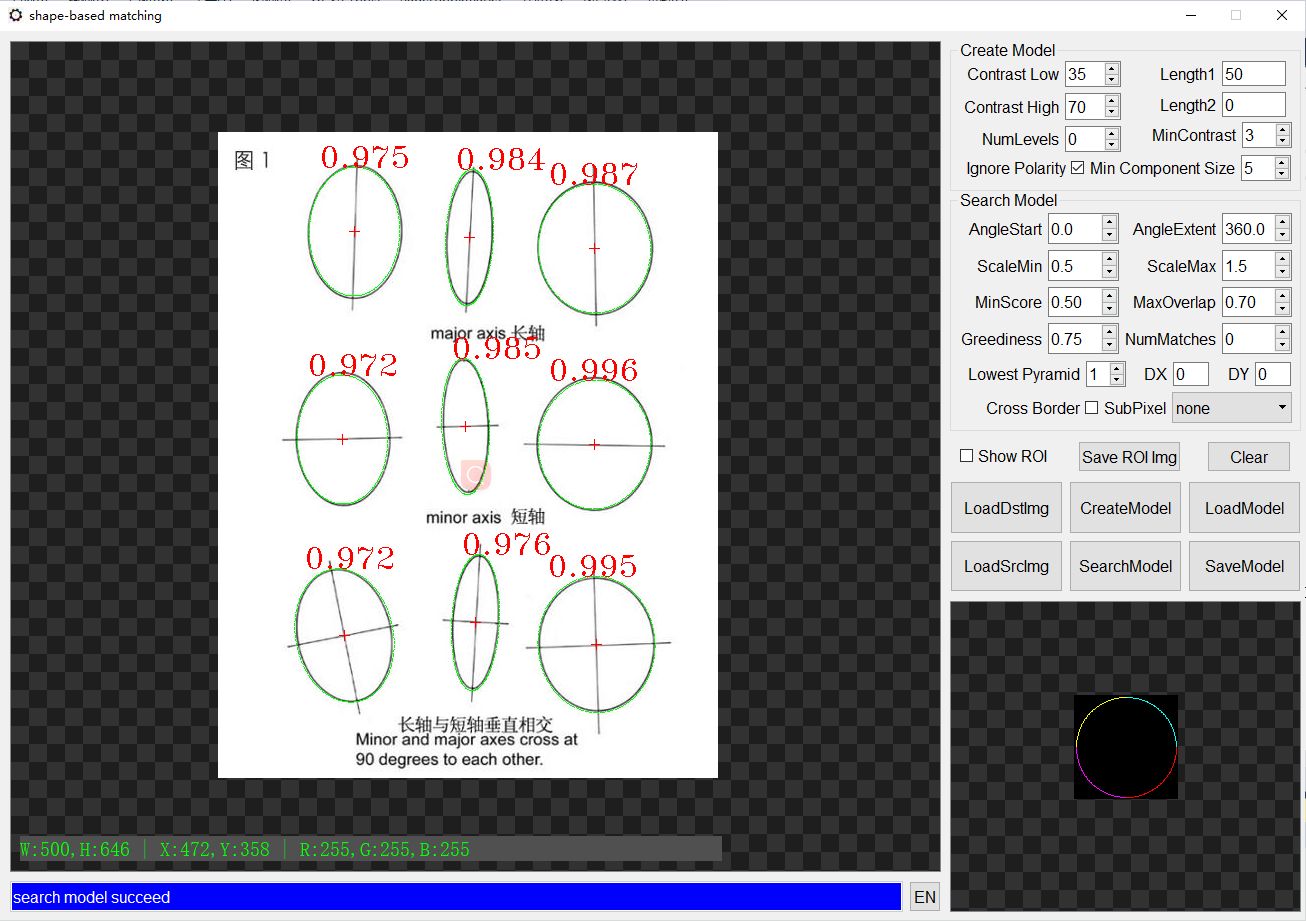Increase the Contrast Low value
1306x921 pixels.
click(1112, 68)
